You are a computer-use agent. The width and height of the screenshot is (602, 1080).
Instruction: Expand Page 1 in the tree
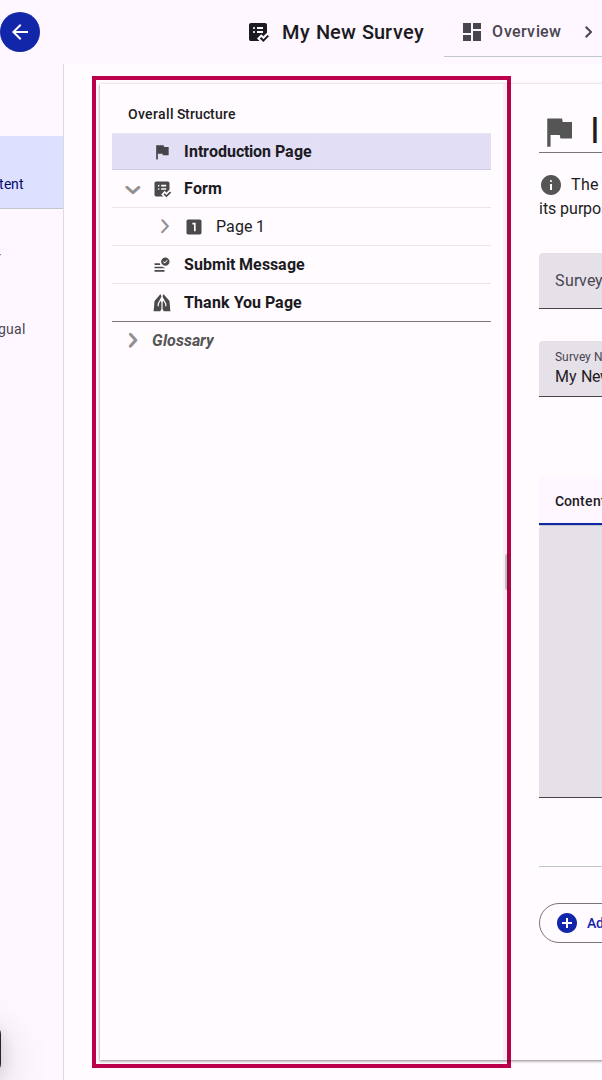[165, 226]
